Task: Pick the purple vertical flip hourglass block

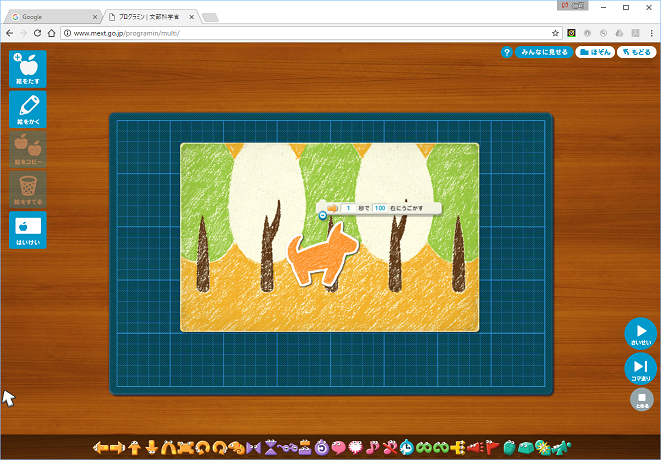Action: point(271,447)
